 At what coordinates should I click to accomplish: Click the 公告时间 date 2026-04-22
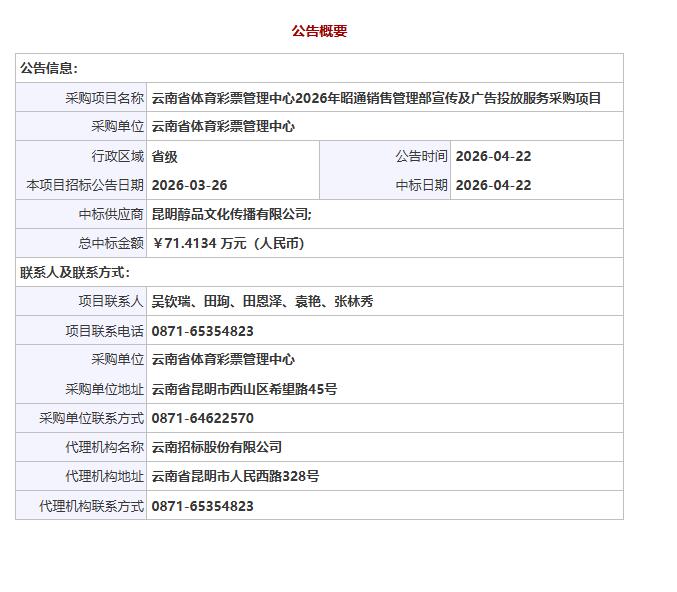click(493, 156)
